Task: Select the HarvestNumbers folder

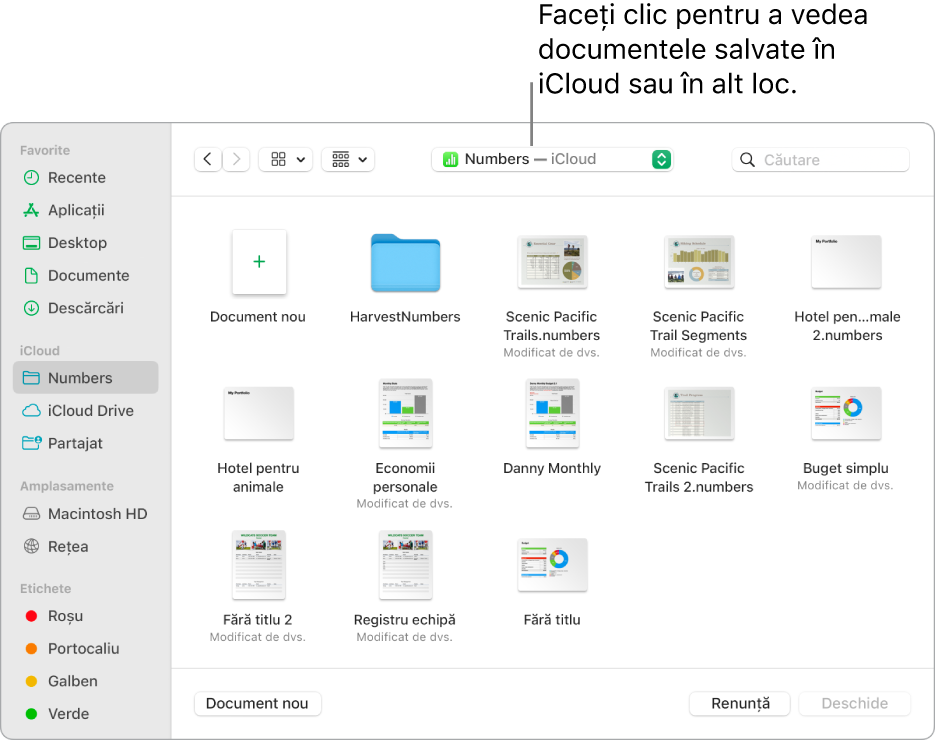Action: (405, 262)
